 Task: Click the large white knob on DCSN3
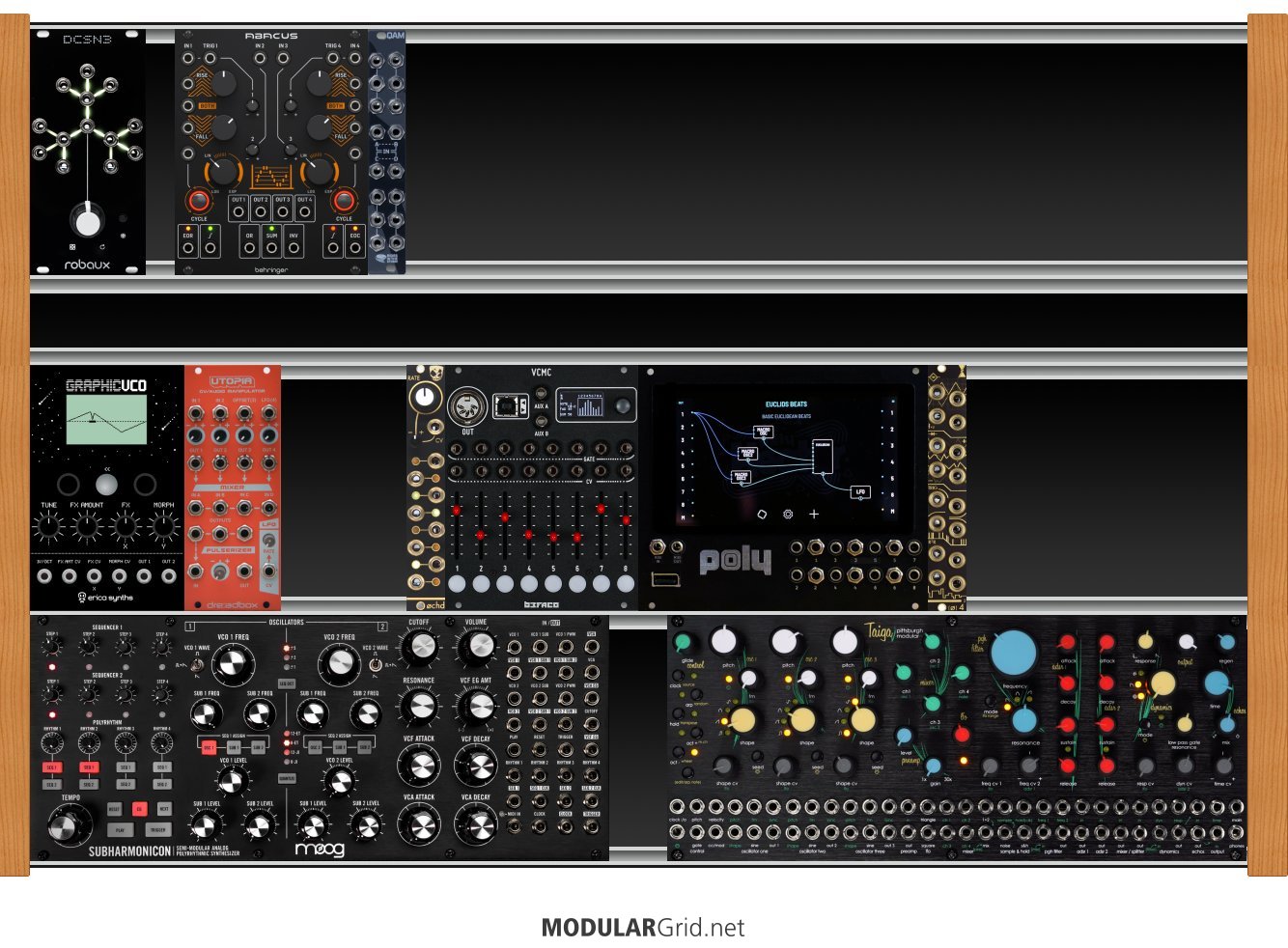tap(87, 221)
